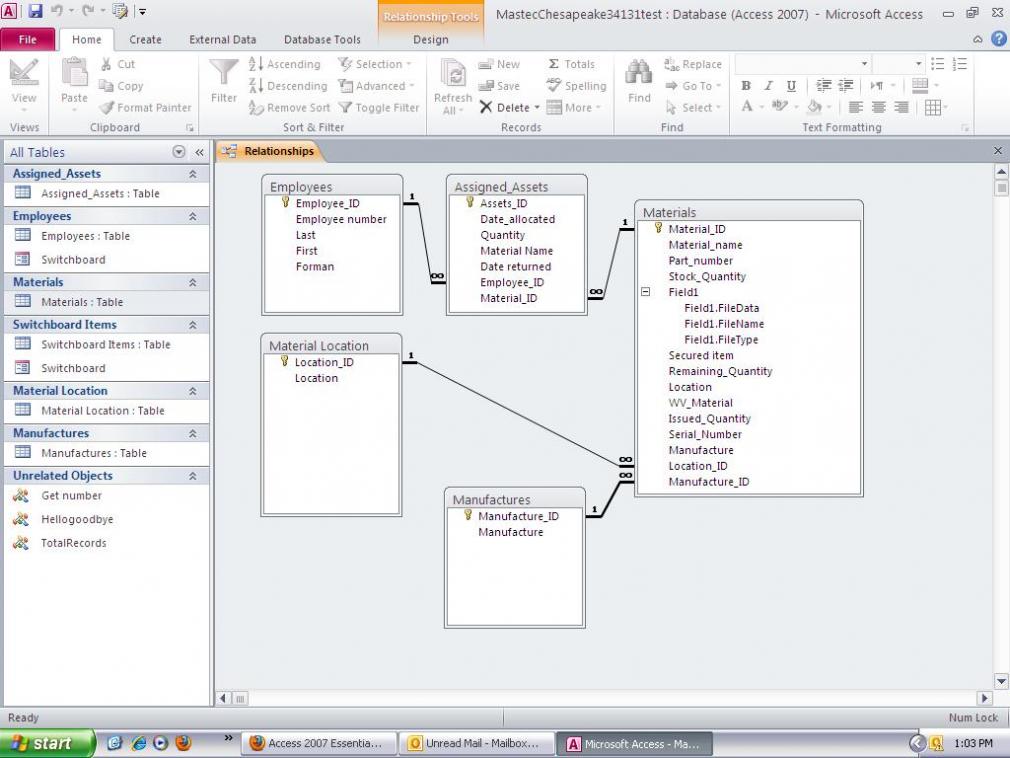This screenshot has height=758, width=1010.
Task: Select the Format Painter brush
Action: pos(107,108)
